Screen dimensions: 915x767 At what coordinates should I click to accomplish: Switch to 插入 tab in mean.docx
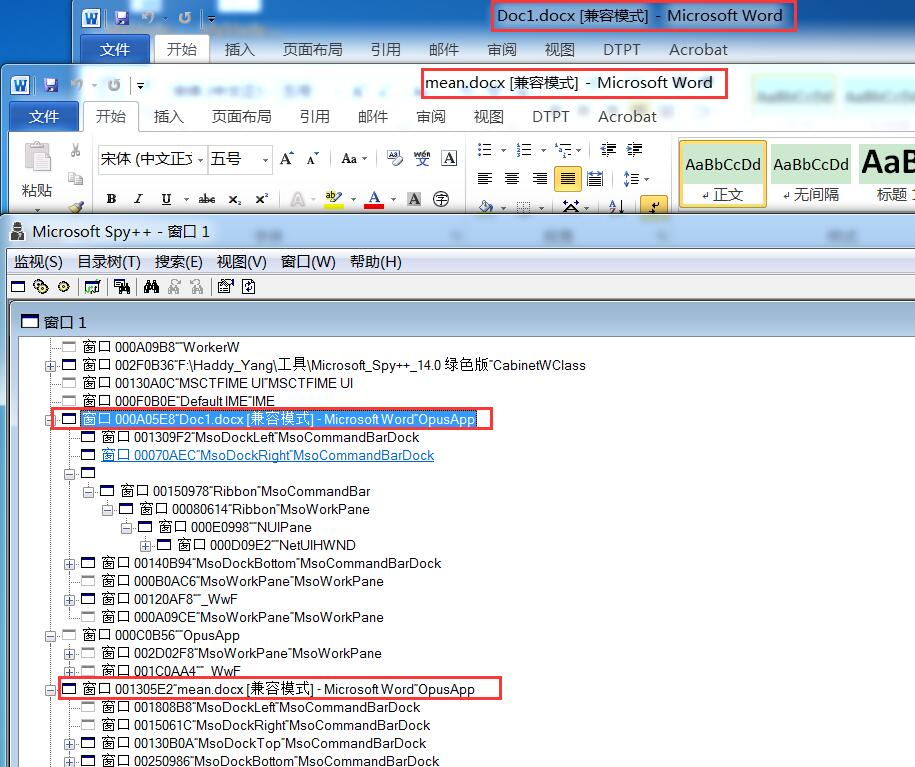(x=169, y=117)
